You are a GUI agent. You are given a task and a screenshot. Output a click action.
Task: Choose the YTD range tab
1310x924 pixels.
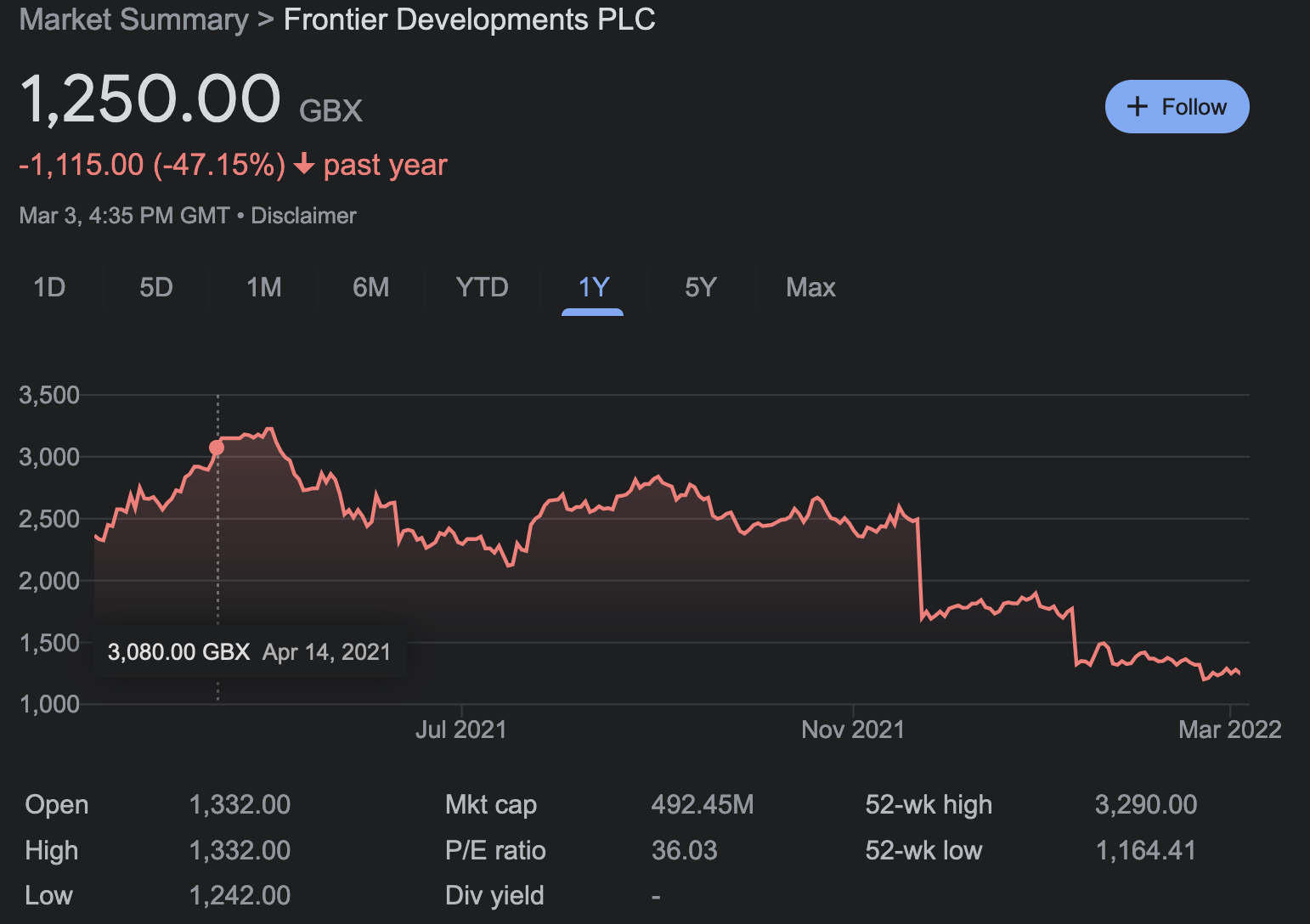(482, 287)
